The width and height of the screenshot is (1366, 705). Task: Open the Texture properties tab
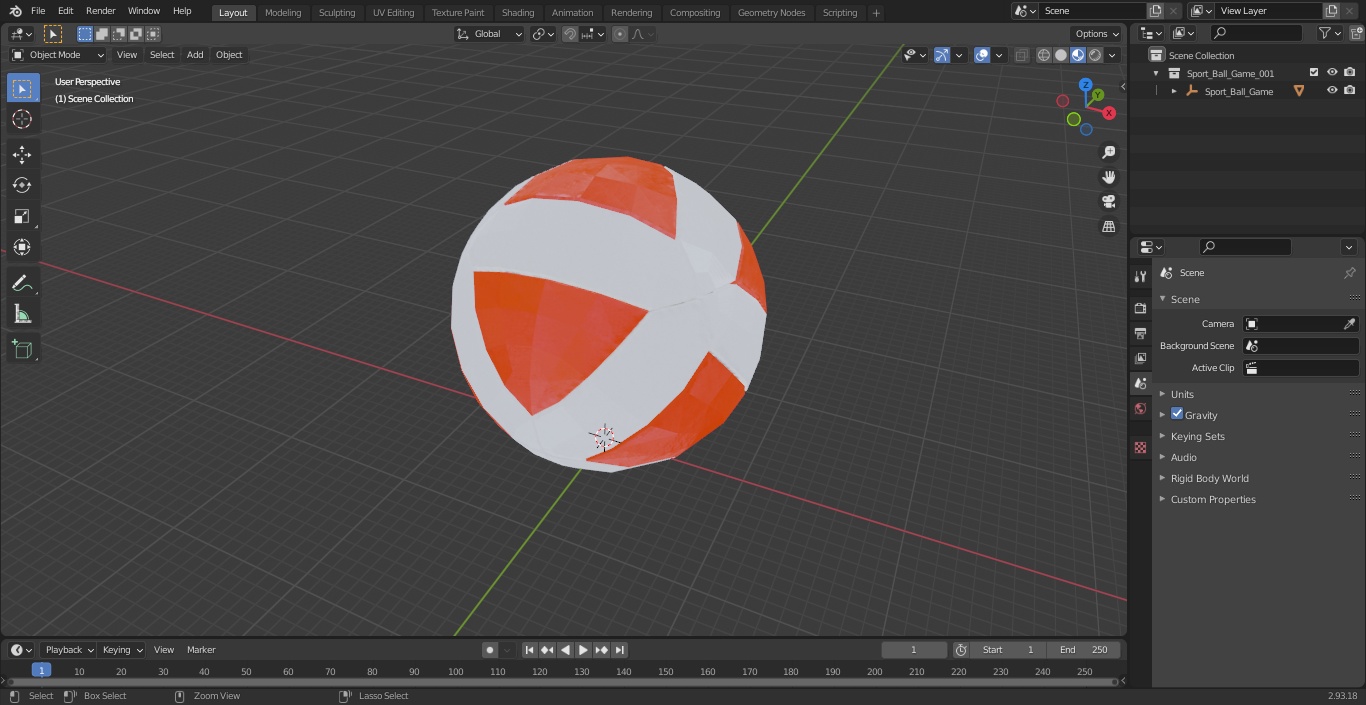point(1140,448)
